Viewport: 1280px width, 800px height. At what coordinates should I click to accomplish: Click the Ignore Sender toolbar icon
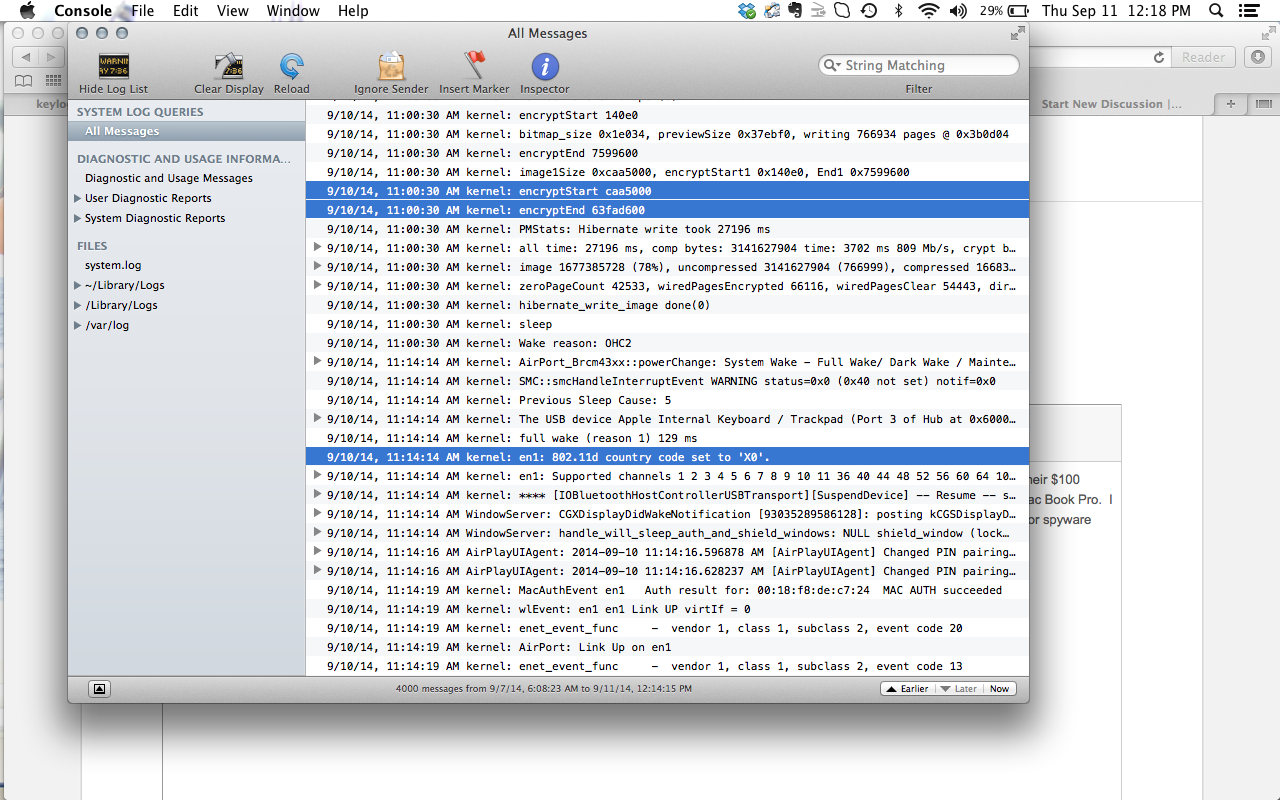[391, 67]
